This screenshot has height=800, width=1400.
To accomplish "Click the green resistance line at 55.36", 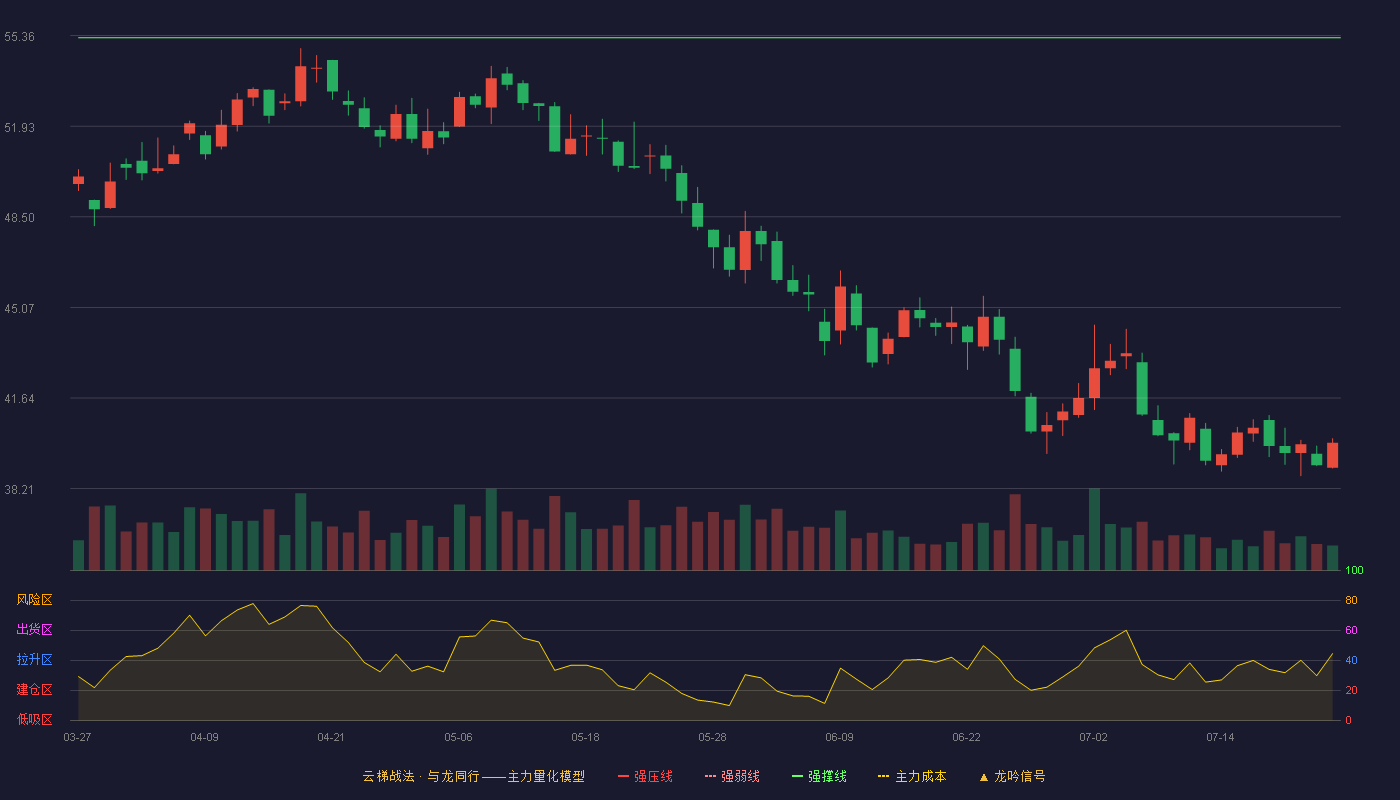I will pos(709,37).
